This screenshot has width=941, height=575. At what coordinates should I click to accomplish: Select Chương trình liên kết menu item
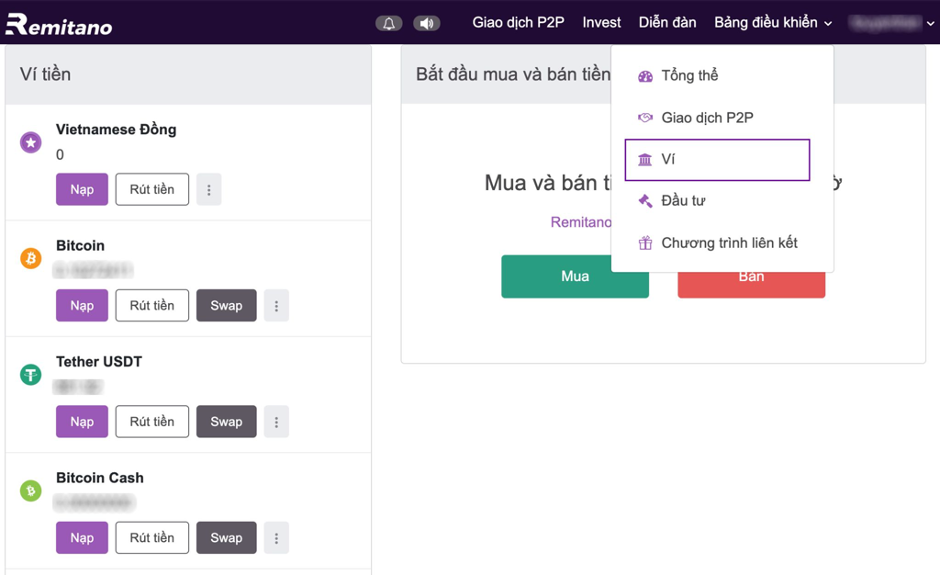[729, 243]
